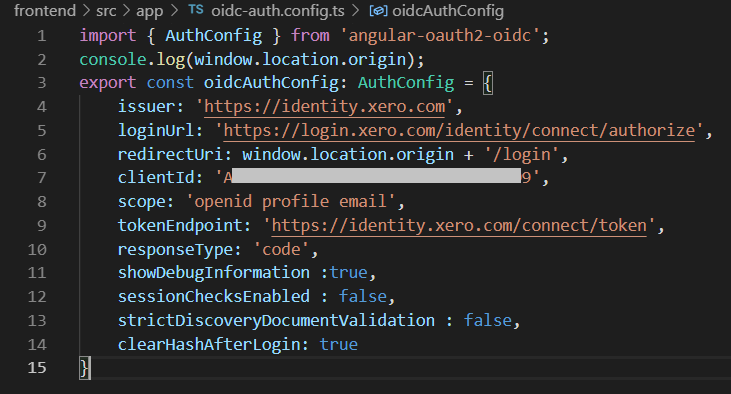Screen dimensions: 731x394
Task: Click the chevron after 'frontend' in breadcrumb
Action: [86, 10]
